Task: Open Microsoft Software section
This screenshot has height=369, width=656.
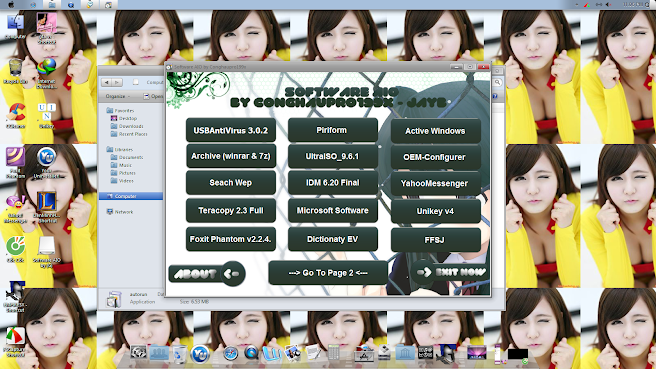Action: point(333,210)
